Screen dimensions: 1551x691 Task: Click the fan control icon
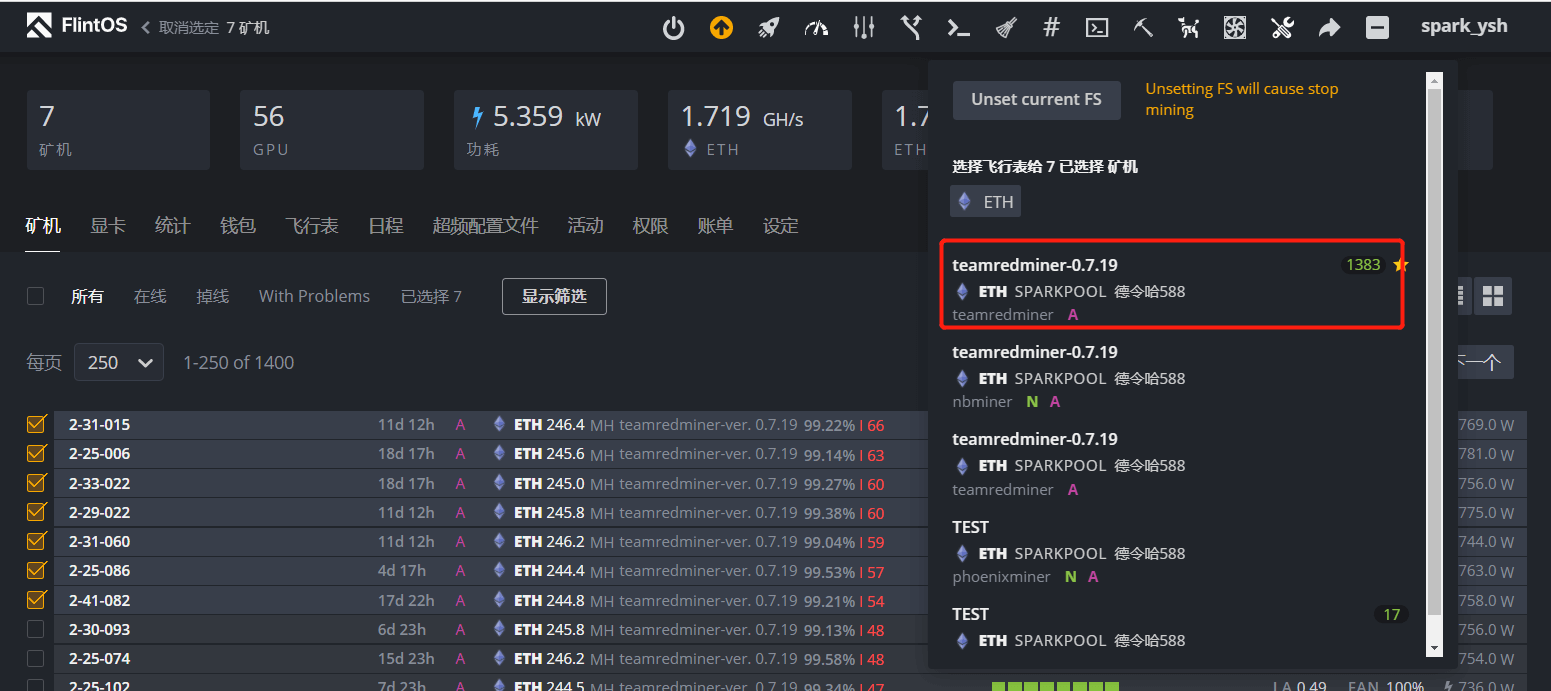1235,28
